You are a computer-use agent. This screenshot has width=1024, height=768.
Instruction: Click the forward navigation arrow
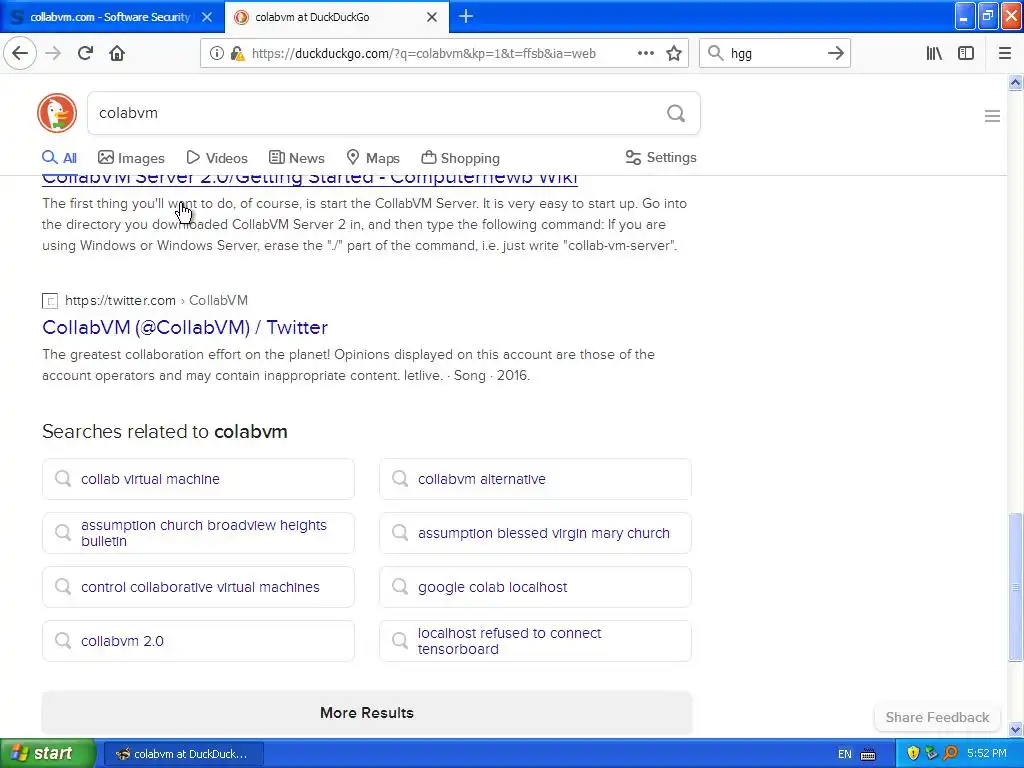(x=54, y=53)
